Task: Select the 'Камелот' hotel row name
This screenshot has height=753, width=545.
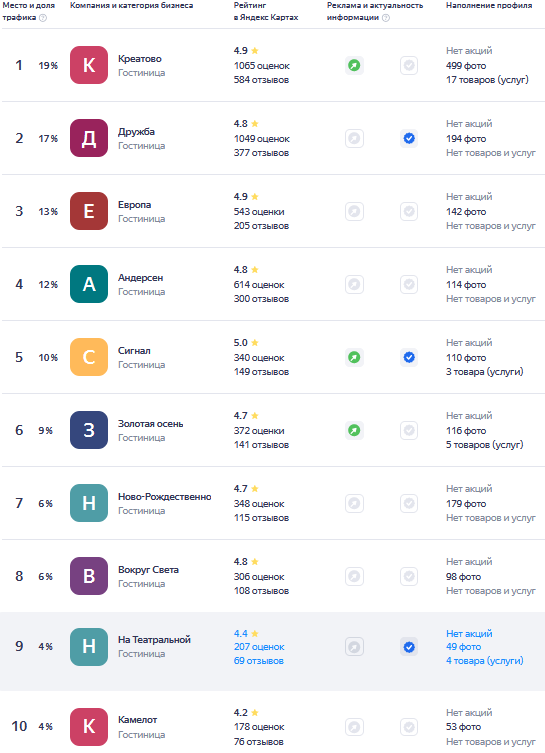Action: tap(138, 719)
